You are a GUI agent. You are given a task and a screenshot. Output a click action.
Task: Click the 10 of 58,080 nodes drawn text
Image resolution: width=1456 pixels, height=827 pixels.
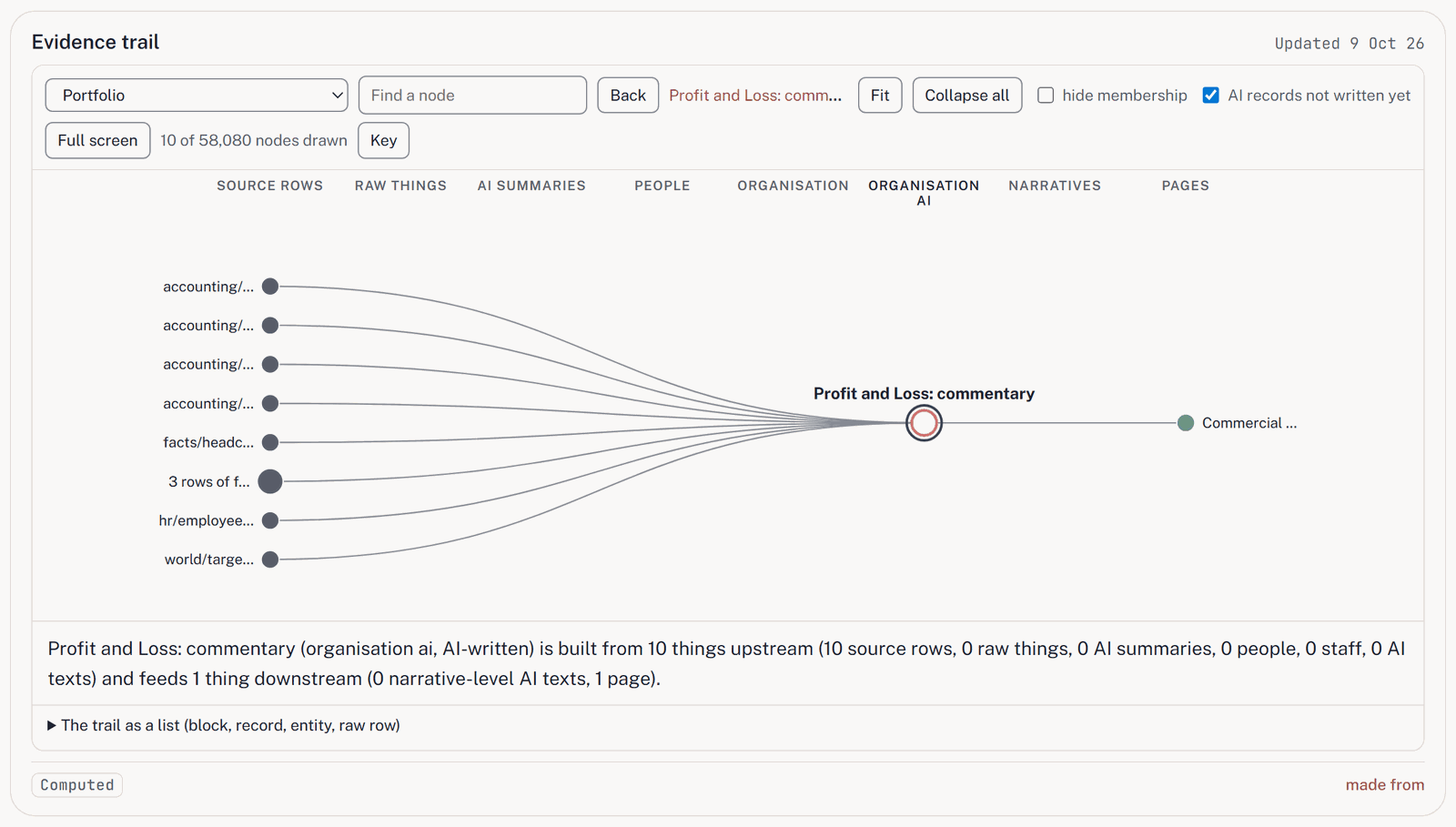click(x=254, y=140)
